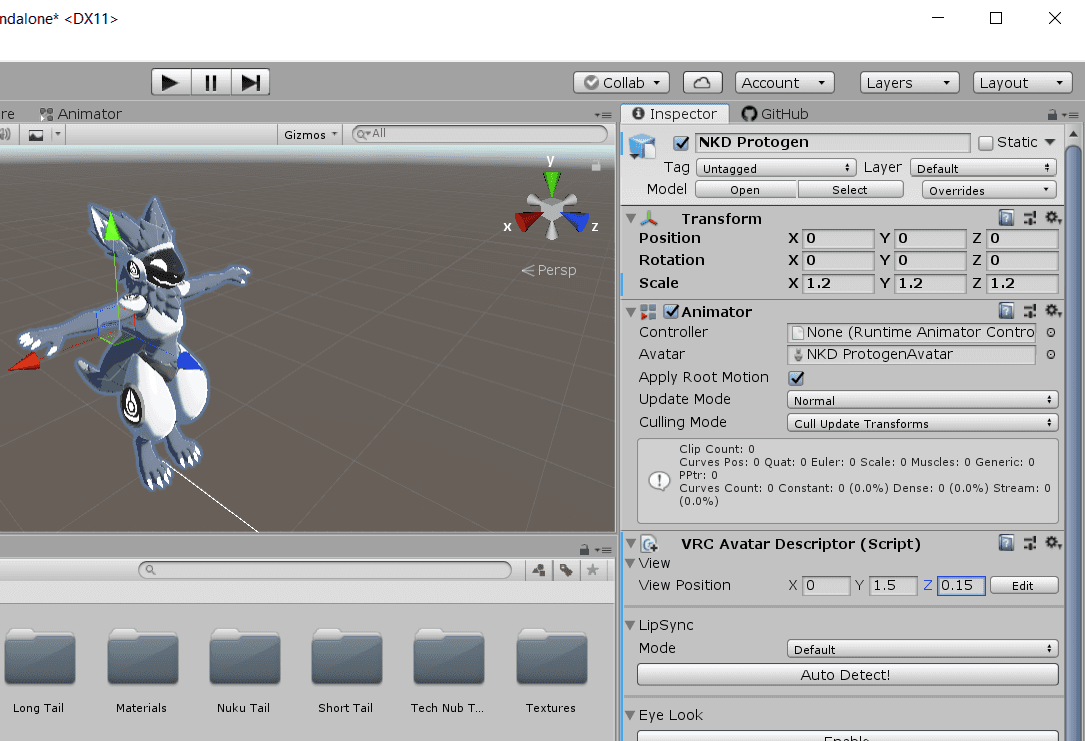Click the Step frame button
This screenshot has height=741, width=1085.
[250, 82]
